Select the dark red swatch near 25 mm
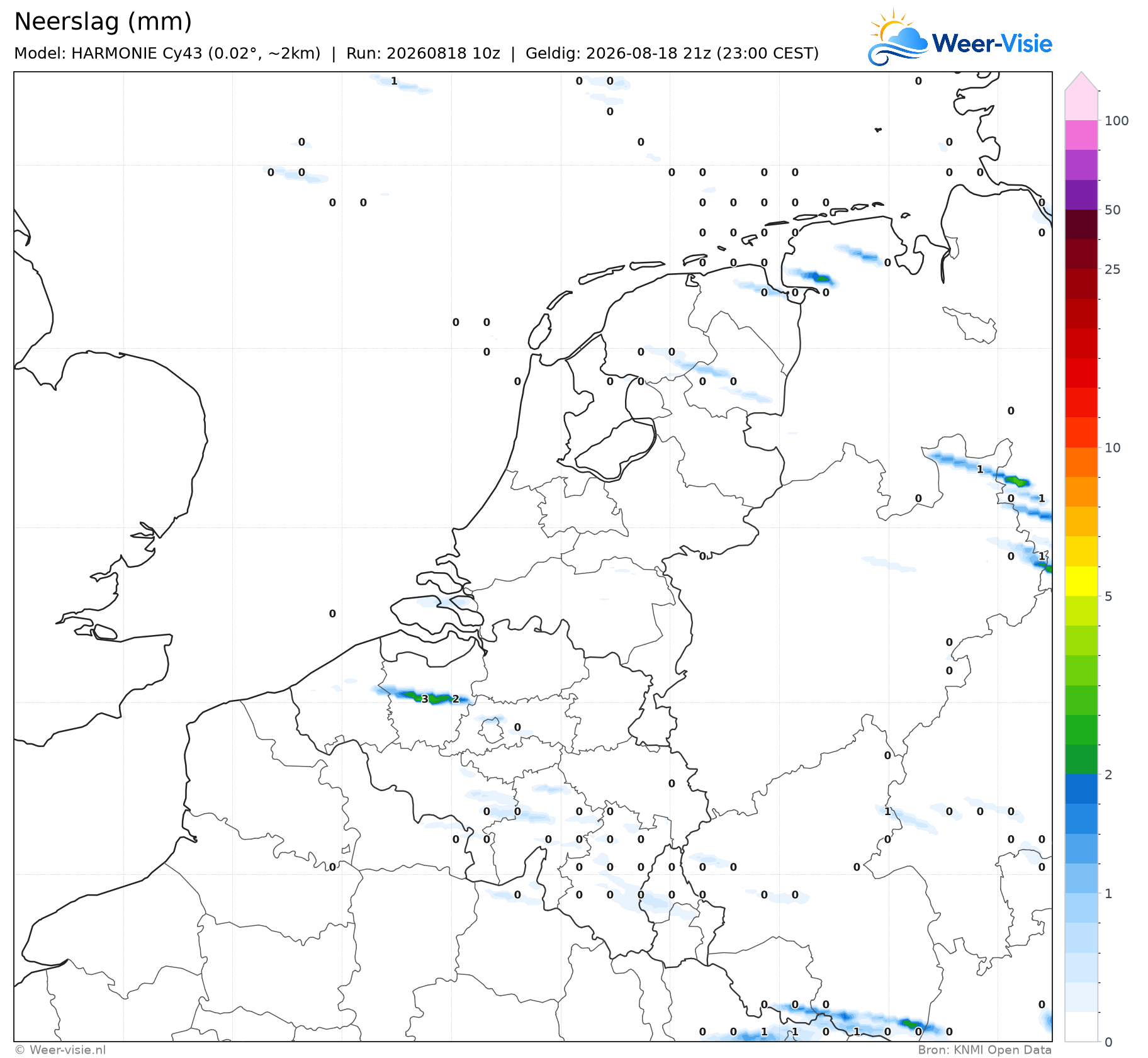This screenshot has width=1148, height=1058. pyautogui.click(x=1081, y=254)
